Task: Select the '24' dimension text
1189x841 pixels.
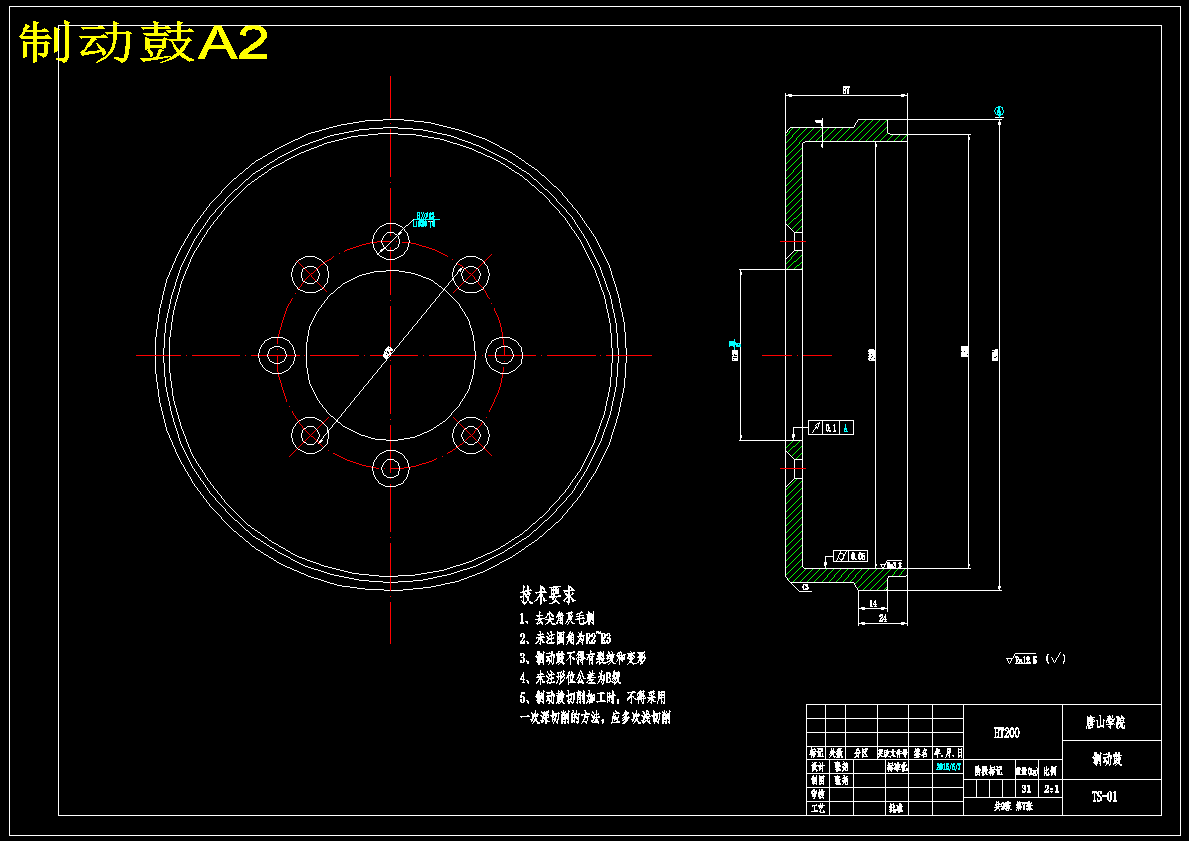Action: (883, 618)
